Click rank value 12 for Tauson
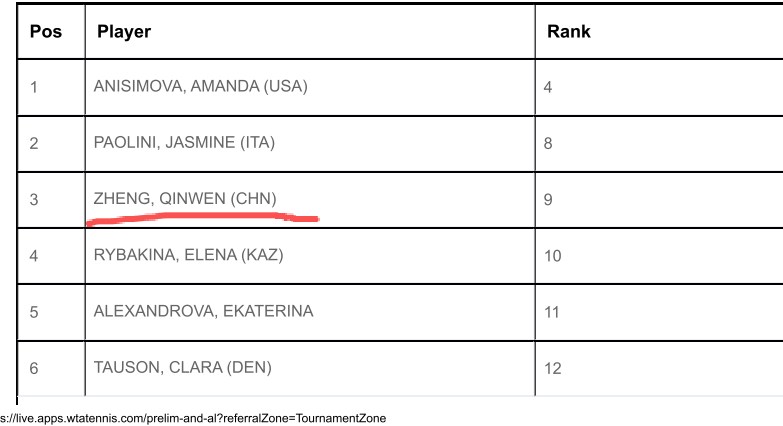The height and width of the screenshot is (426, 783). click(x=552, y=369)
